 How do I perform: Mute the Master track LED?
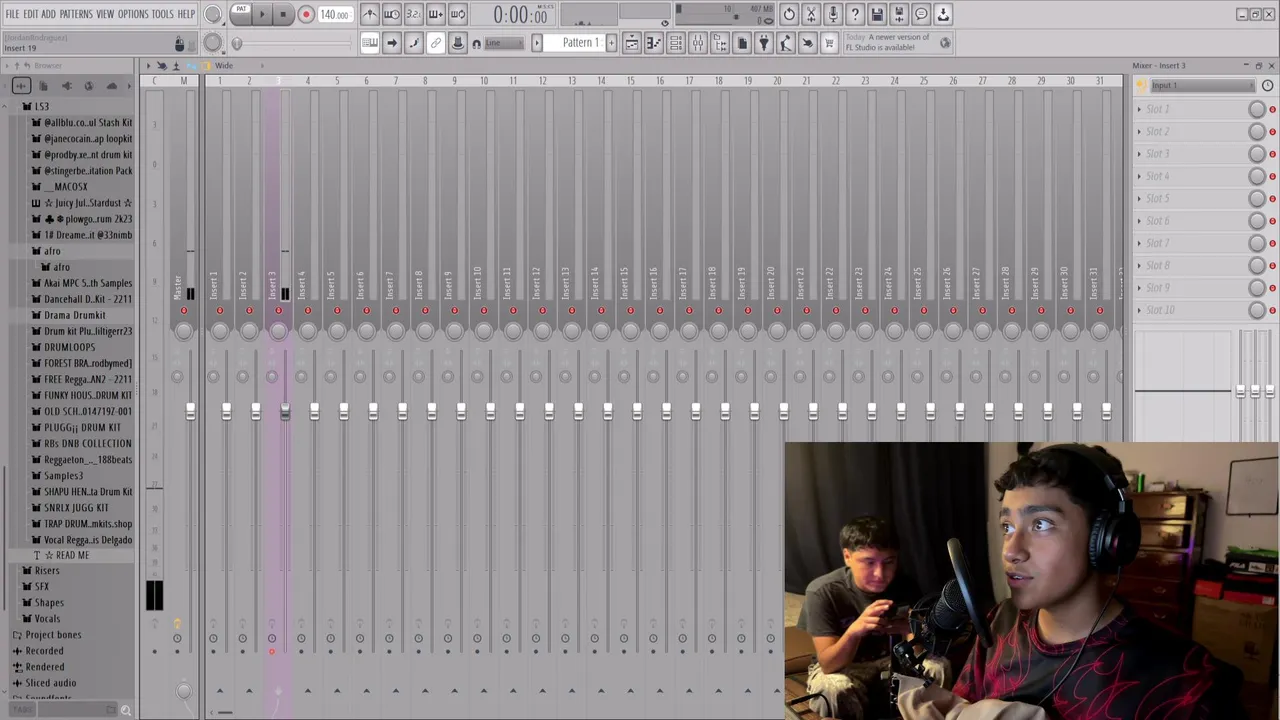[183, 311]
